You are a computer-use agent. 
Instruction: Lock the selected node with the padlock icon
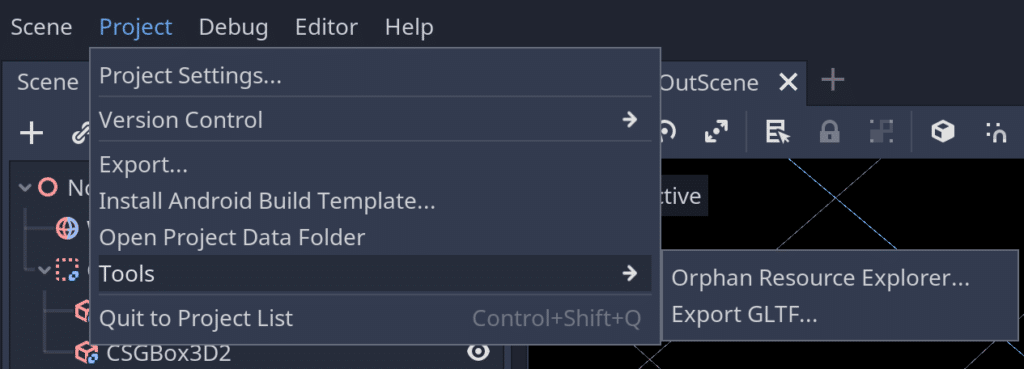829,133
